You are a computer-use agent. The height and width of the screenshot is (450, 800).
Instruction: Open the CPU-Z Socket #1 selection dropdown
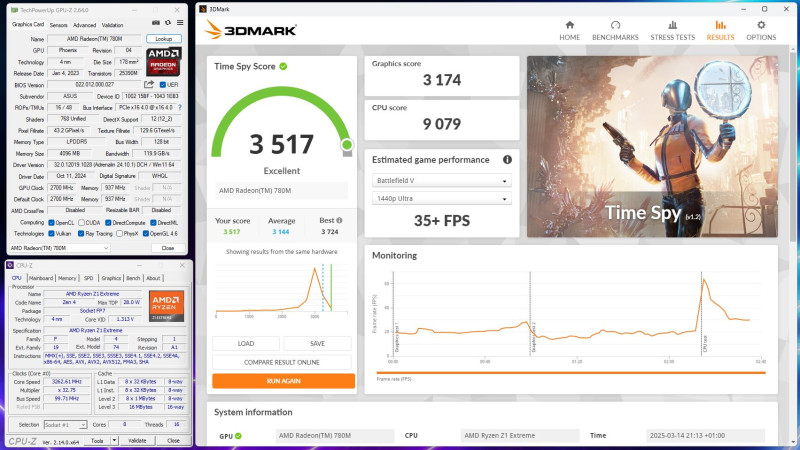point(65,424)
